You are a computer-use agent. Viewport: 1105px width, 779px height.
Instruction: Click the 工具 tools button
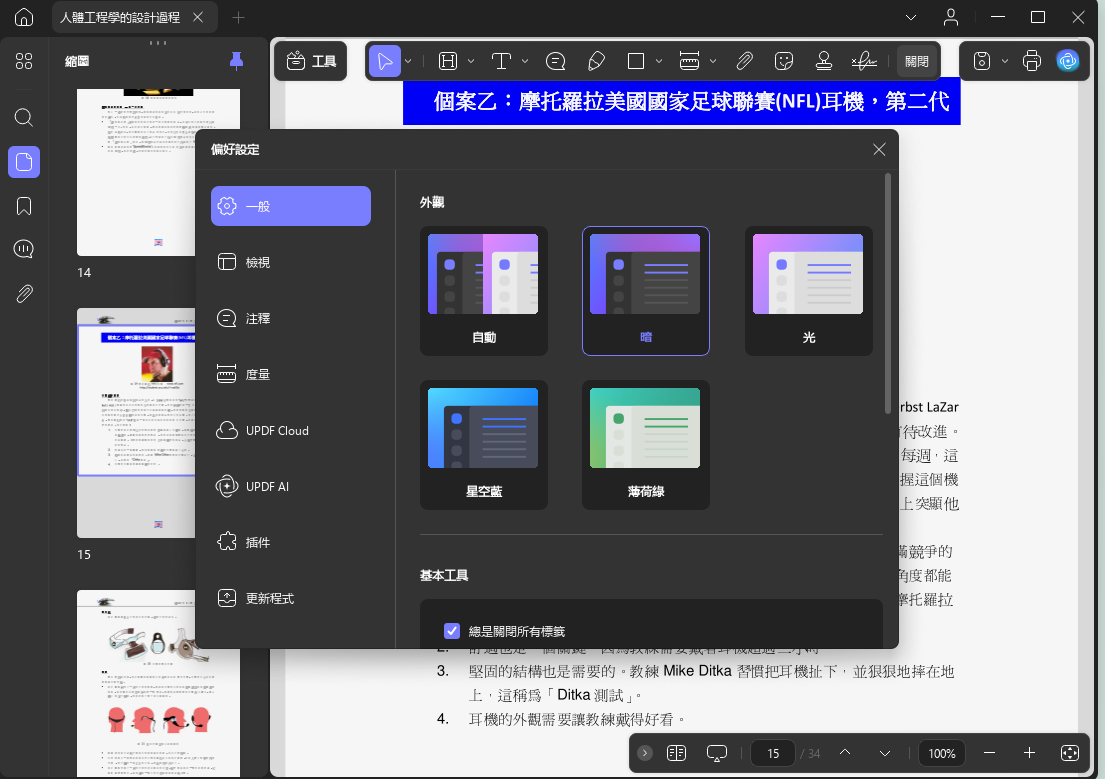(311, 61)
